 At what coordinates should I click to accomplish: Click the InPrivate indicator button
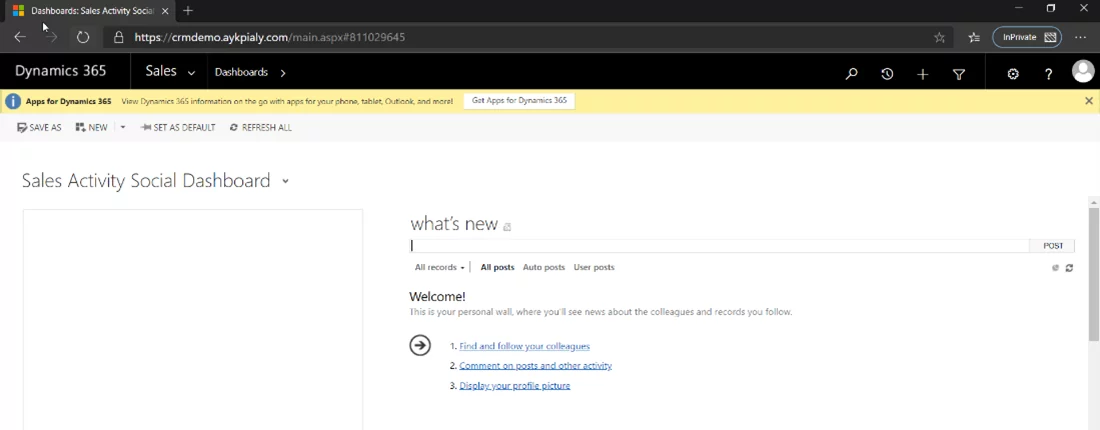point(1027,37)
